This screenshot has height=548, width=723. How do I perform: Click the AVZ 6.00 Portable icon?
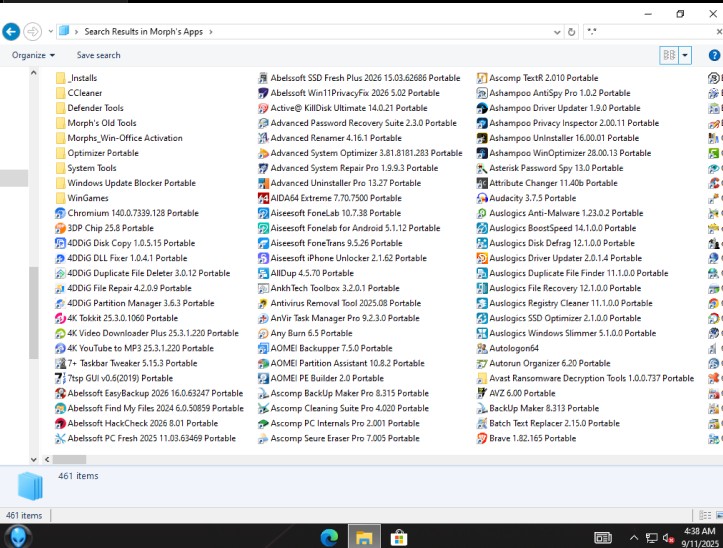click(482, 393)
